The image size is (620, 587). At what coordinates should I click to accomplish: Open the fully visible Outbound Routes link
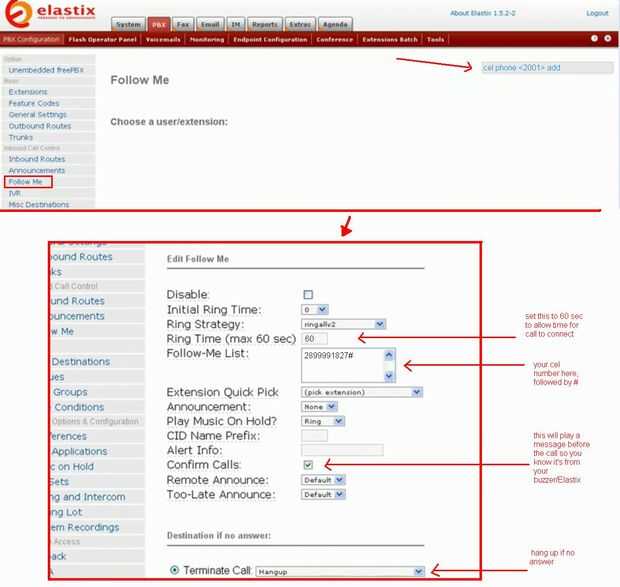click(x=40, y=126)
